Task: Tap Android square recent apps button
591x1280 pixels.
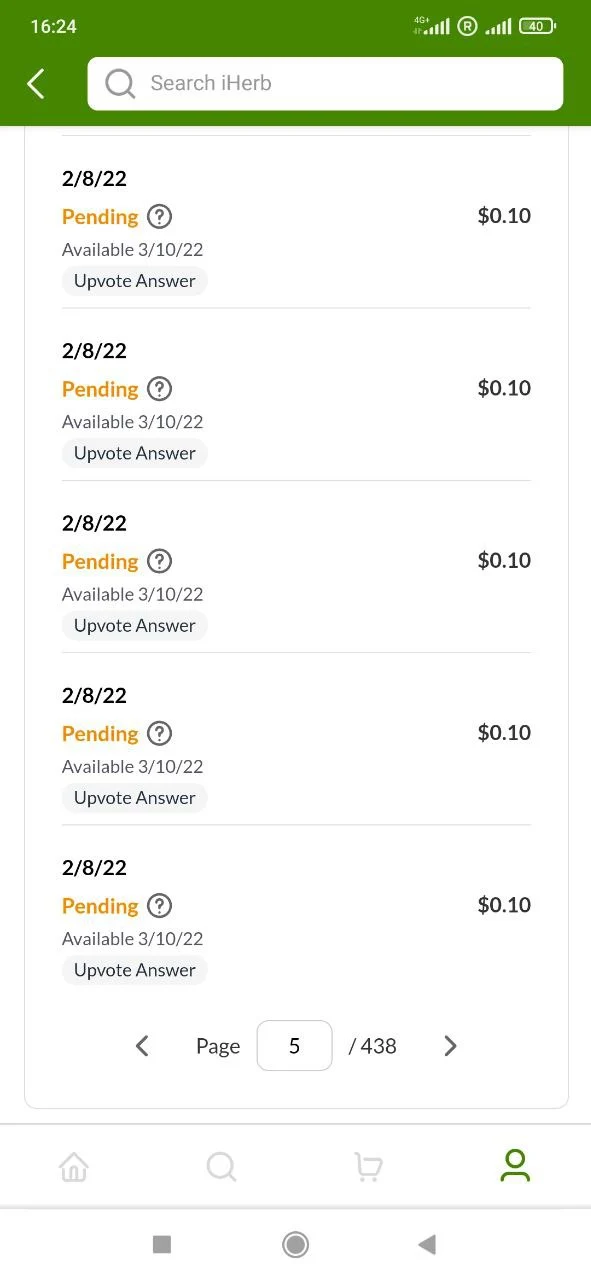Action: point(162,1244)
